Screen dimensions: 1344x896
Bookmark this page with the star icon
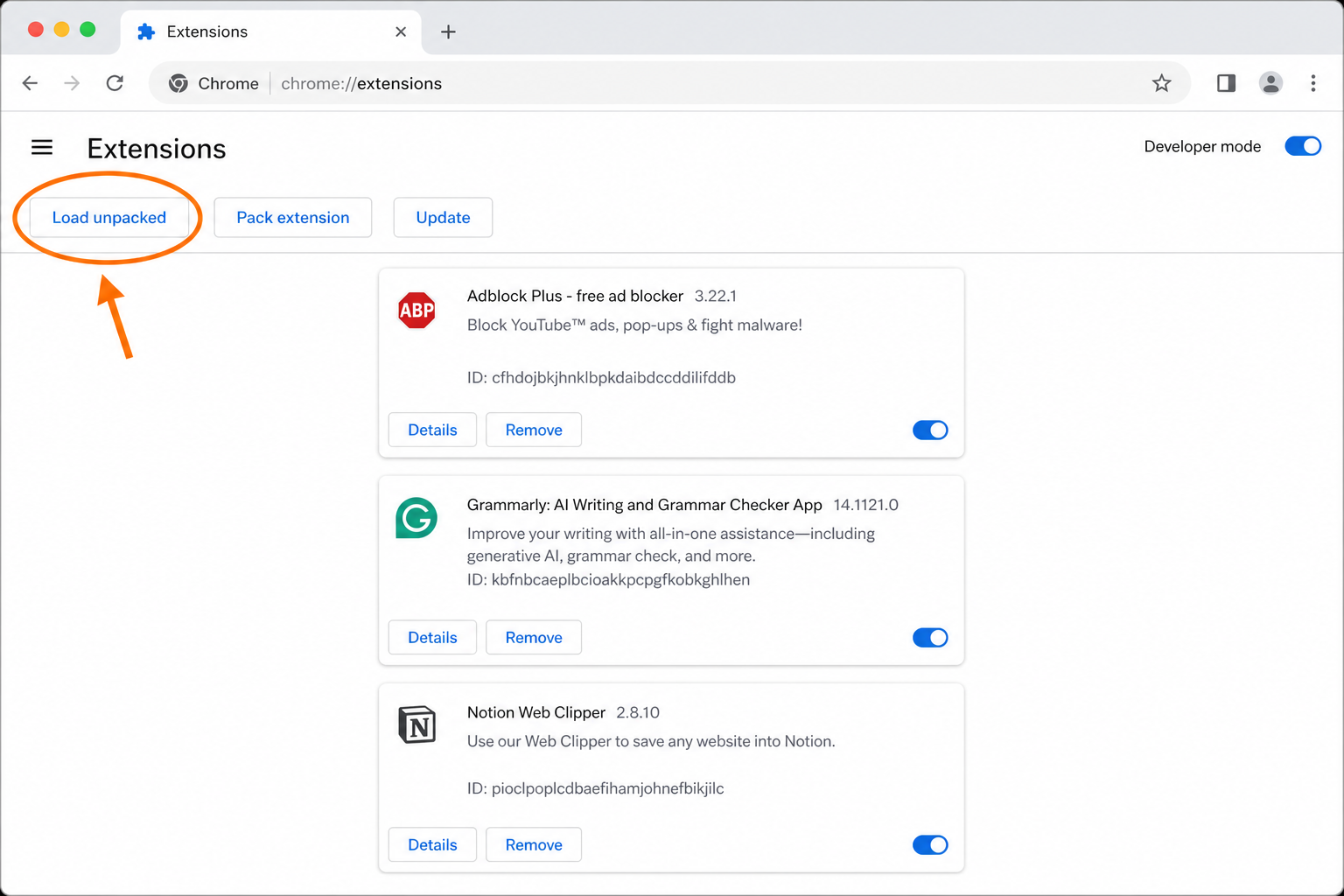tap(1161, 83)
